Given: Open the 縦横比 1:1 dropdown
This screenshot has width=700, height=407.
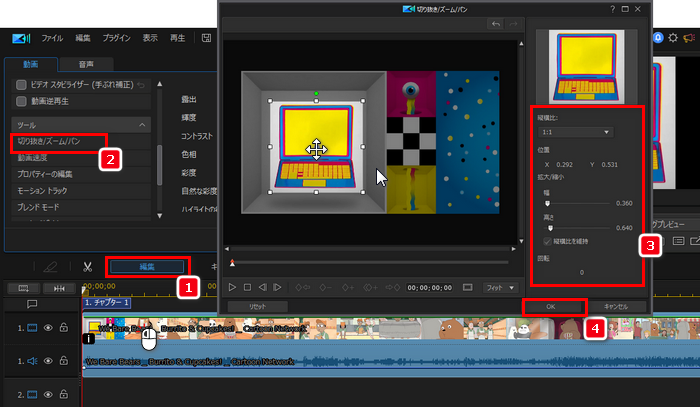Looking at the screenshot, I should [575, 131].
